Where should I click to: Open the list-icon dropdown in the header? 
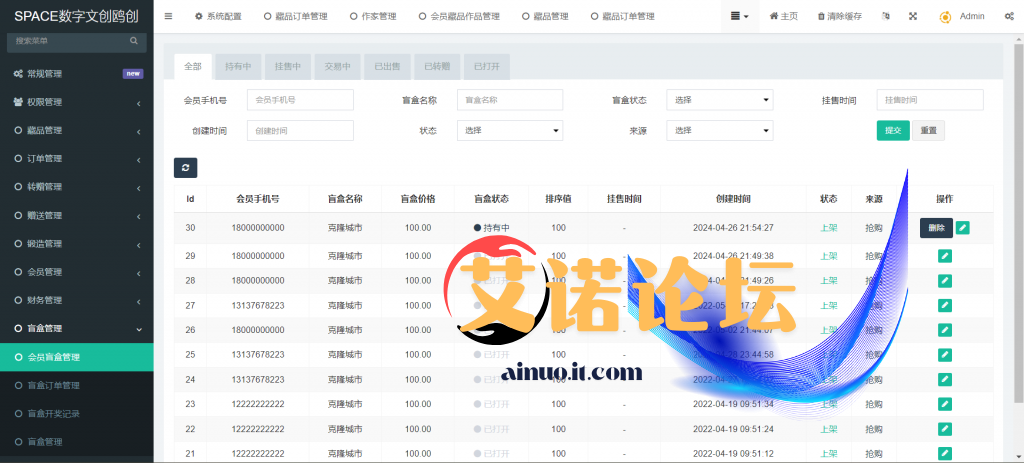click(x=740, y=16)
